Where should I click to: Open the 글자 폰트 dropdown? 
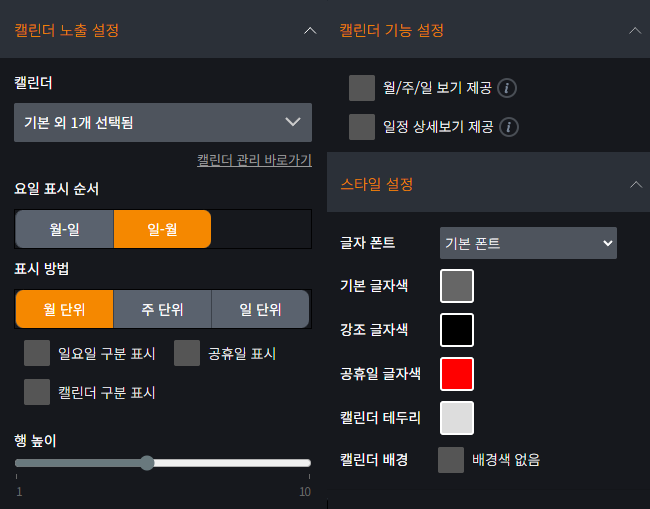coord(528,243)
